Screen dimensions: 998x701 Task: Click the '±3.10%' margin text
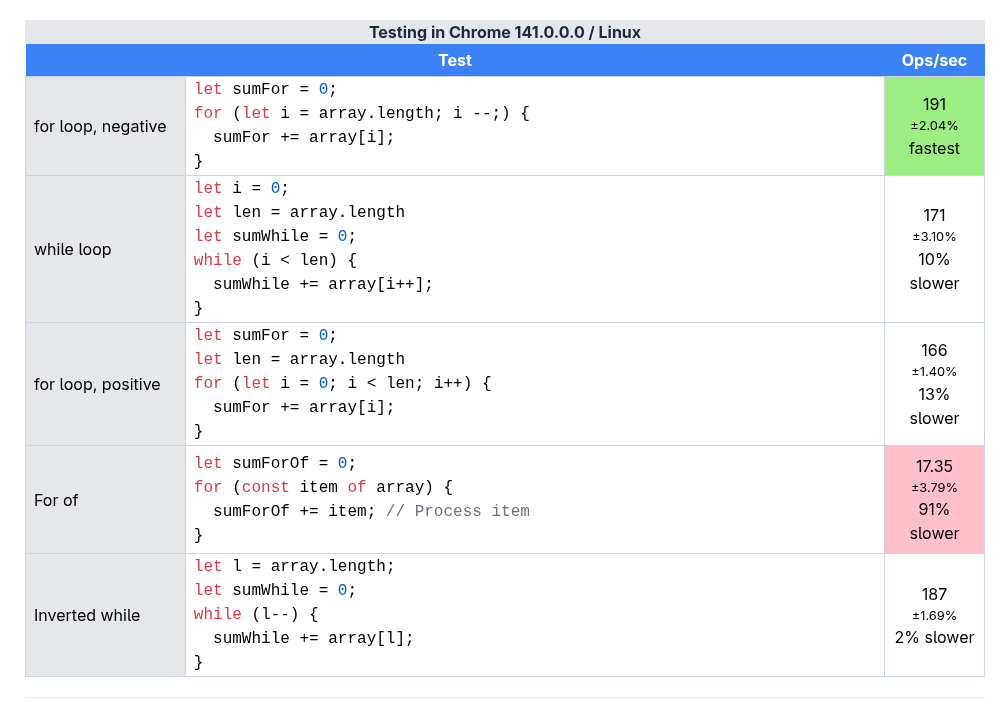(934, 237)
